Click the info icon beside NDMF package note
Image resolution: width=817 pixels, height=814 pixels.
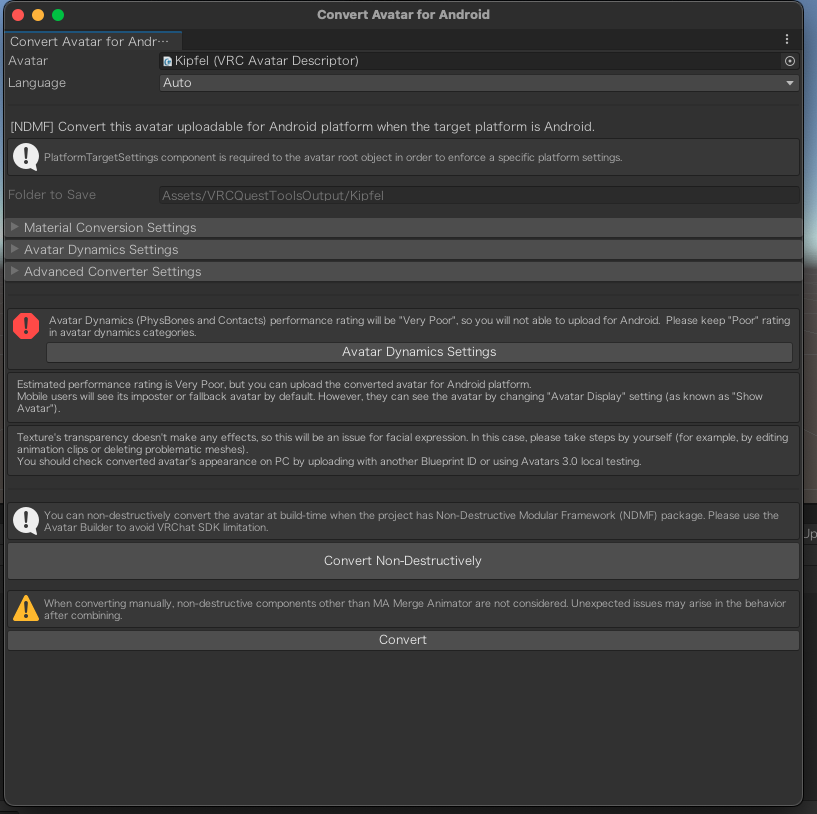tap(26, 521)
